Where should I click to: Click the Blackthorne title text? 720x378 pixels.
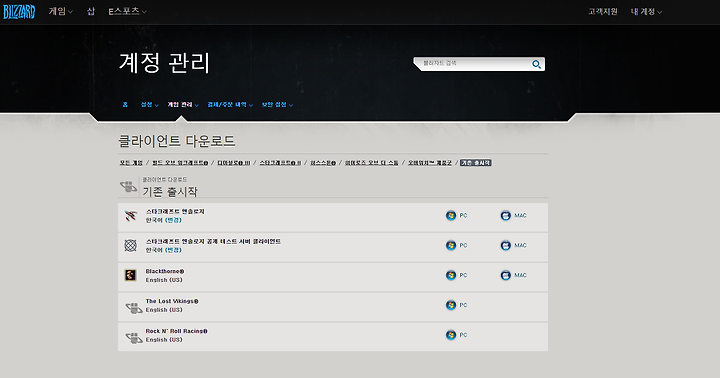click(x=165, y=271)
